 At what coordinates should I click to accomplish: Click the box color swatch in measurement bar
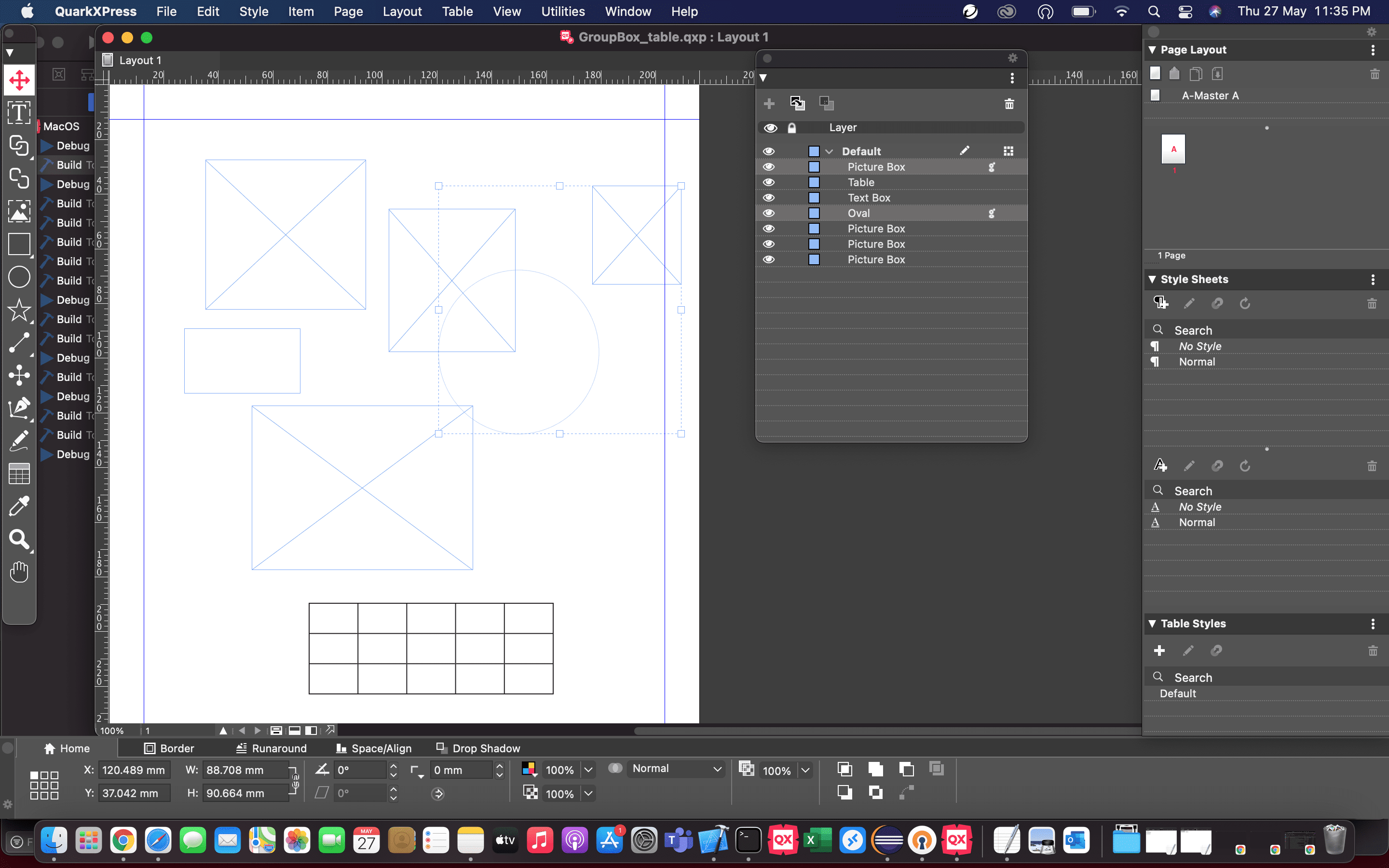coord(528,769)
